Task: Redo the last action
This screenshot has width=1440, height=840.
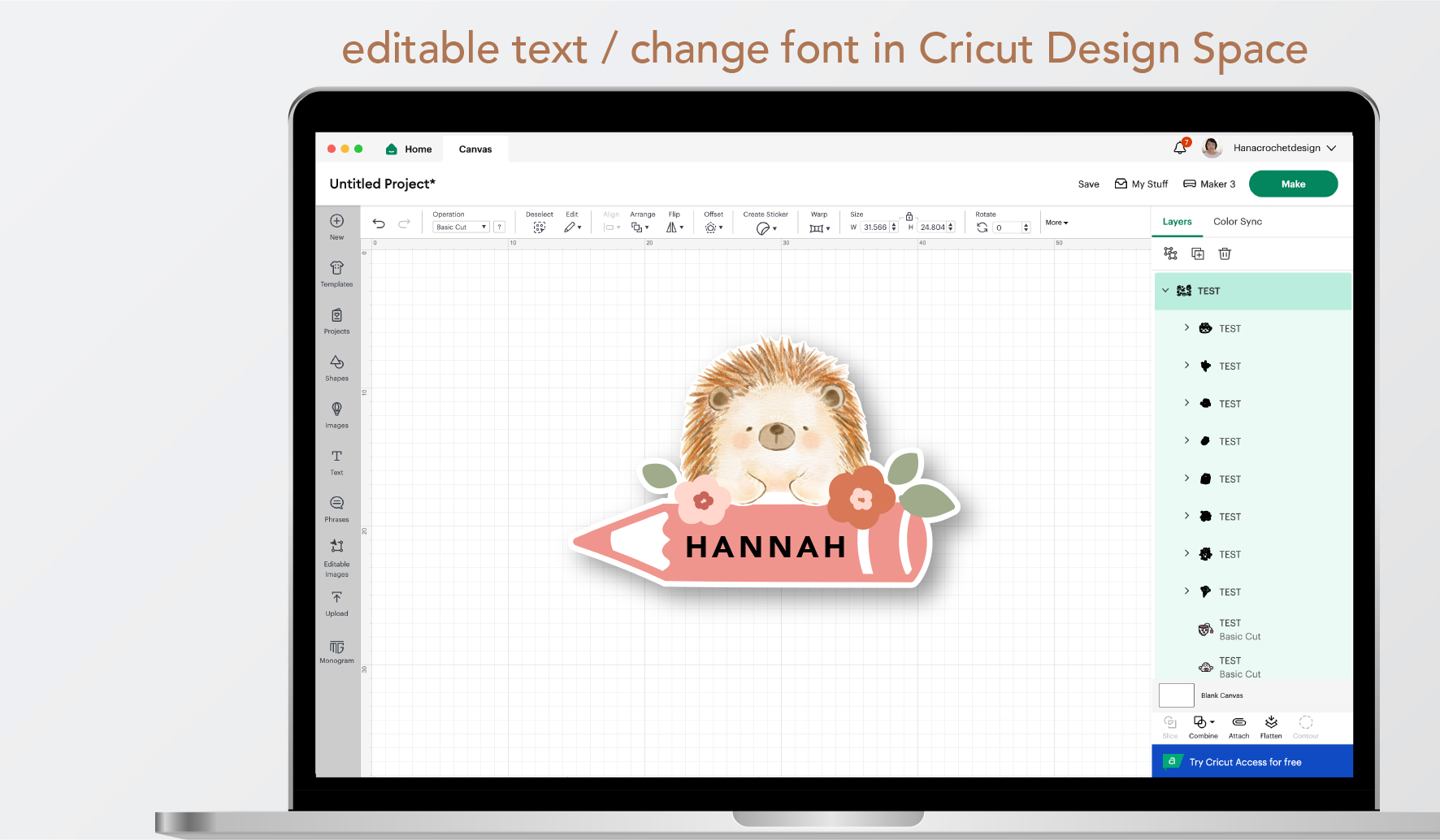Action: pos(404,223)
